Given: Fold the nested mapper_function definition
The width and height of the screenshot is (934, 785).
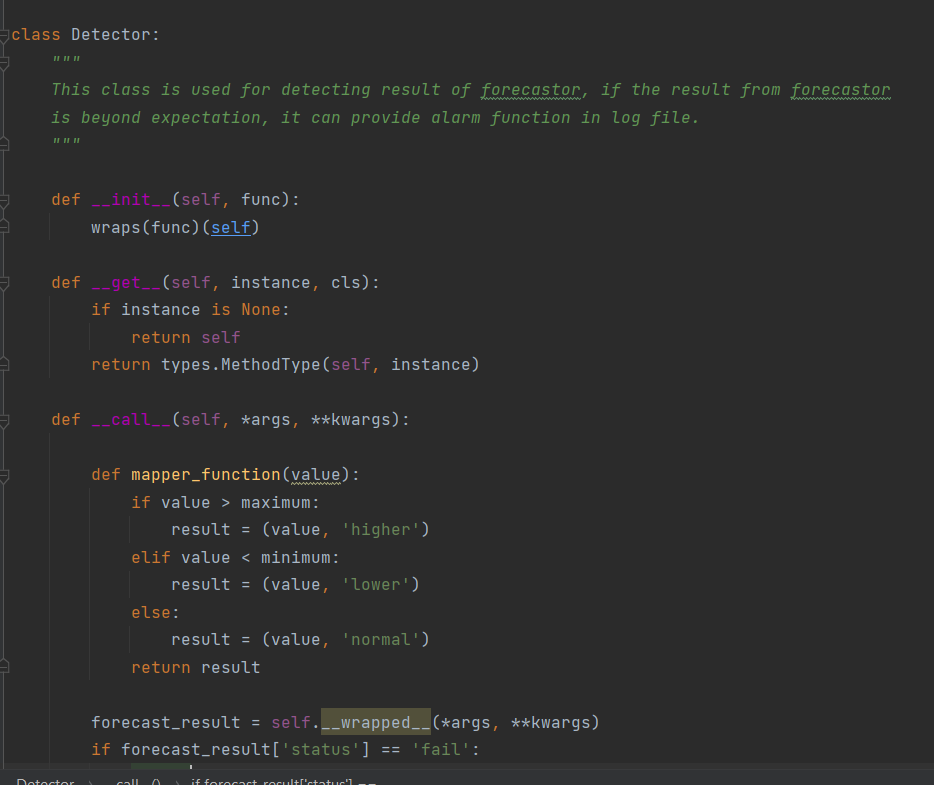Looking at the screenshot, I should [4, 475].
